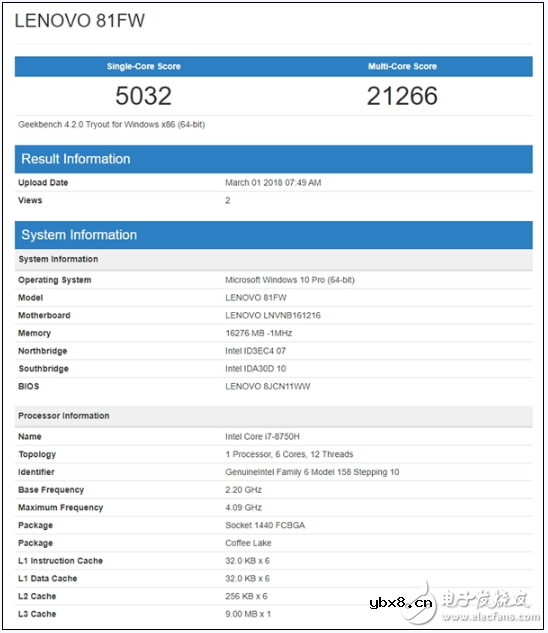This screenshot has height=633, width=548.
Task: Click the Processor Information subheader
Action: [x=274, y=416]
